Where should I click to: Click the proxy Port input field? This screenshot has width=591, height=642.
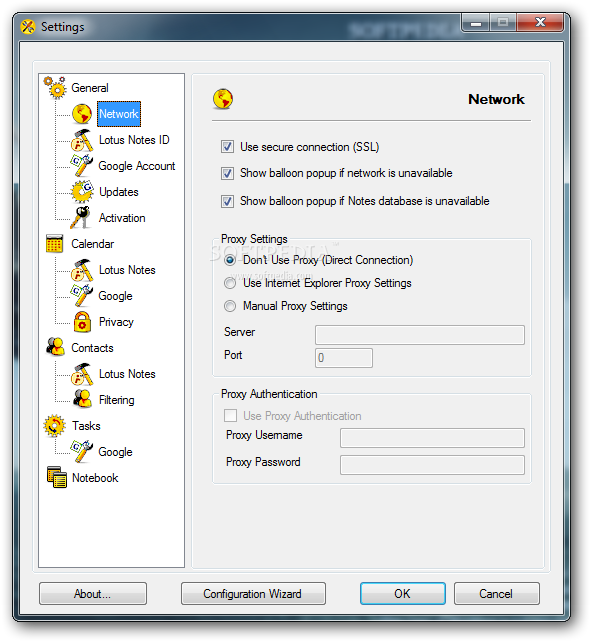pyautogui.click(x=344, y=358)
